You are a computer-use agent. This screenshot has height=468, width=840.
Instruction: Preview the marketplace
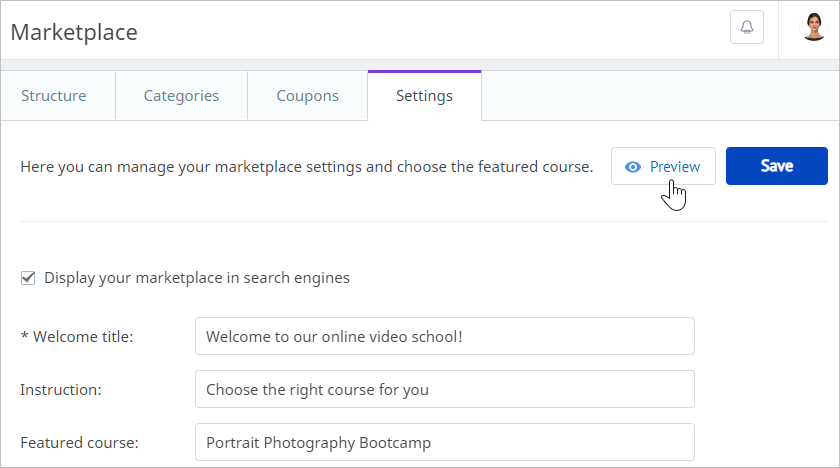click(663, 166)
